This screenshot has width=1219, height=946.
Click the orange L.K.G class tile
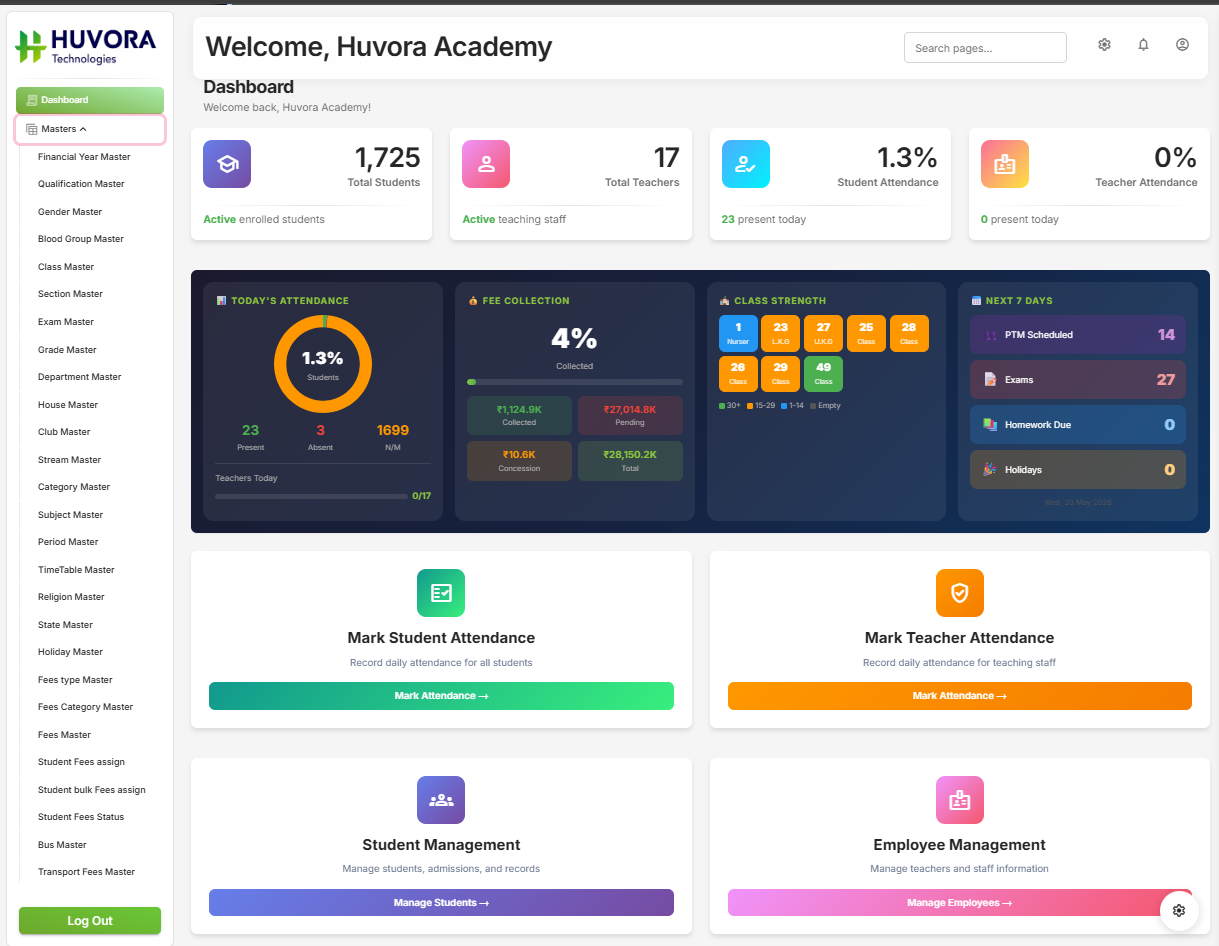click(x=780, y=333)
